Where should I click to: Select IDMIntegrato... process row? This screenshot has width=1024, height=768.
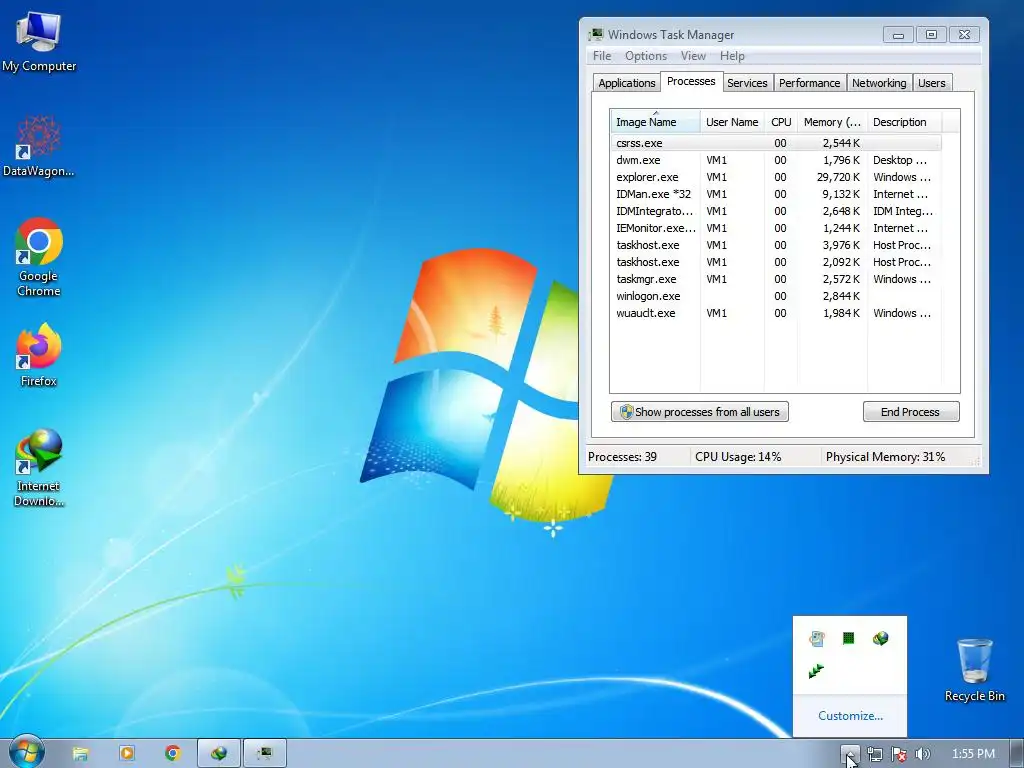tap(776, 211)
